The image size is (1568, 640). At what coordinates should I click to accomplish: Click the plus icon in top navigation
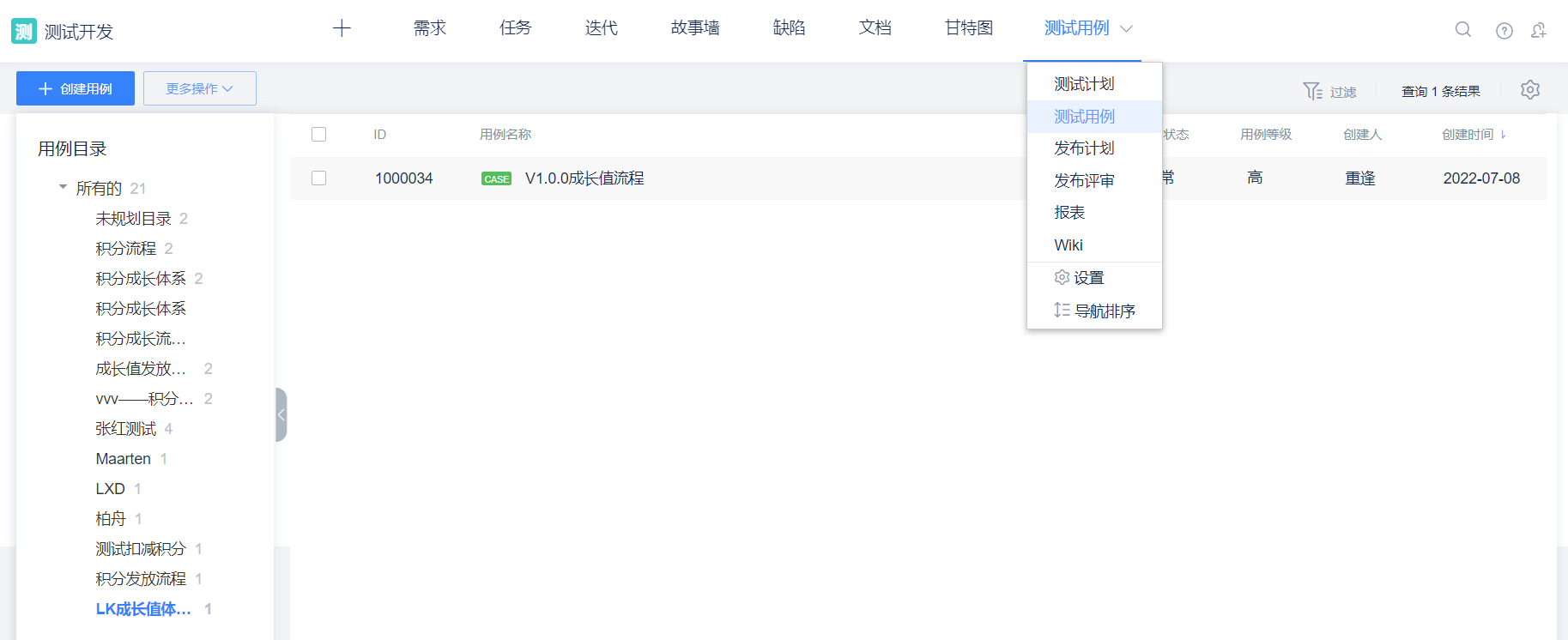tap(342, 28)
